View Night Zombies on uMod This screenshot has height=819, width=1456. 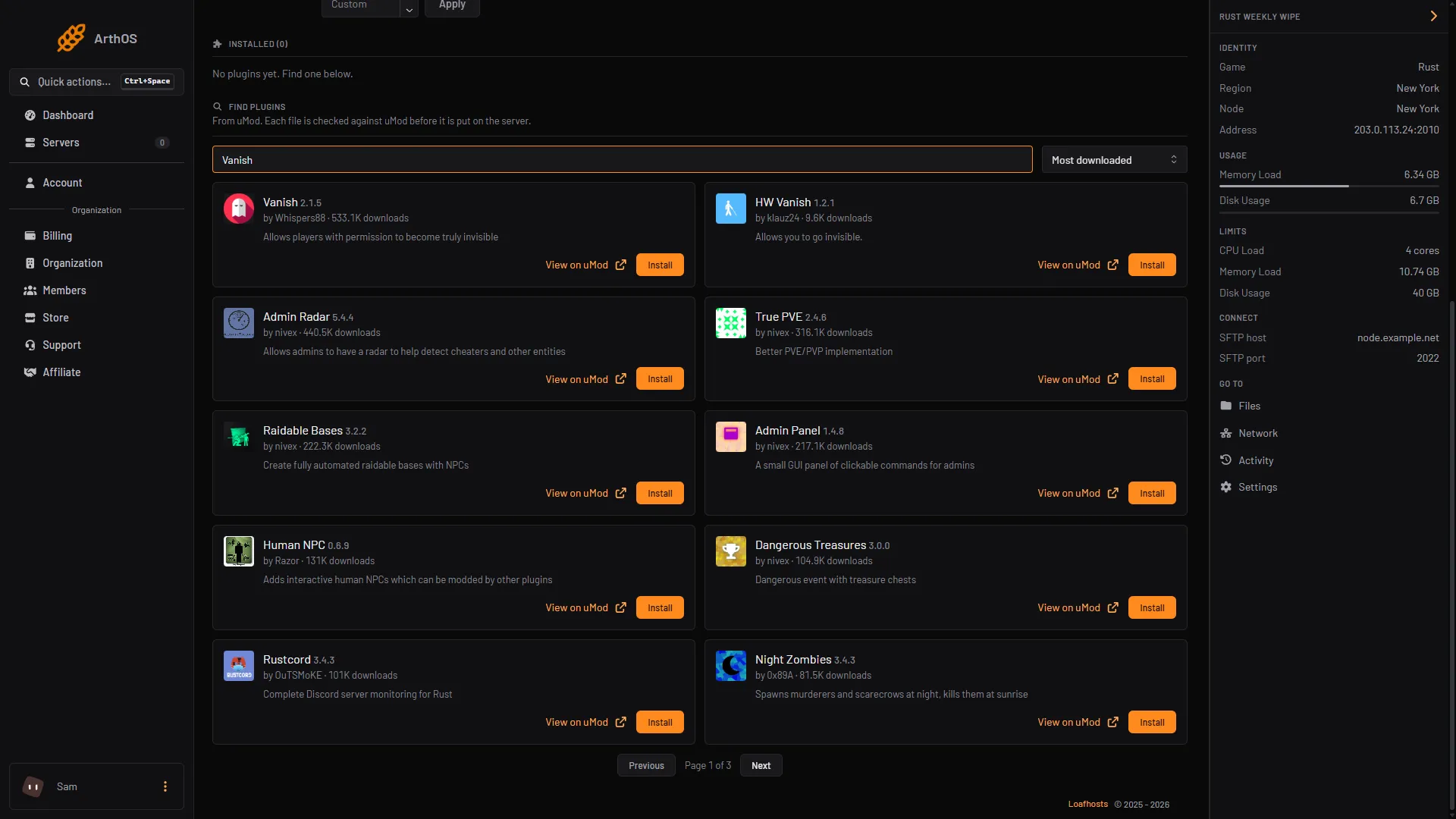point(1078,722)
